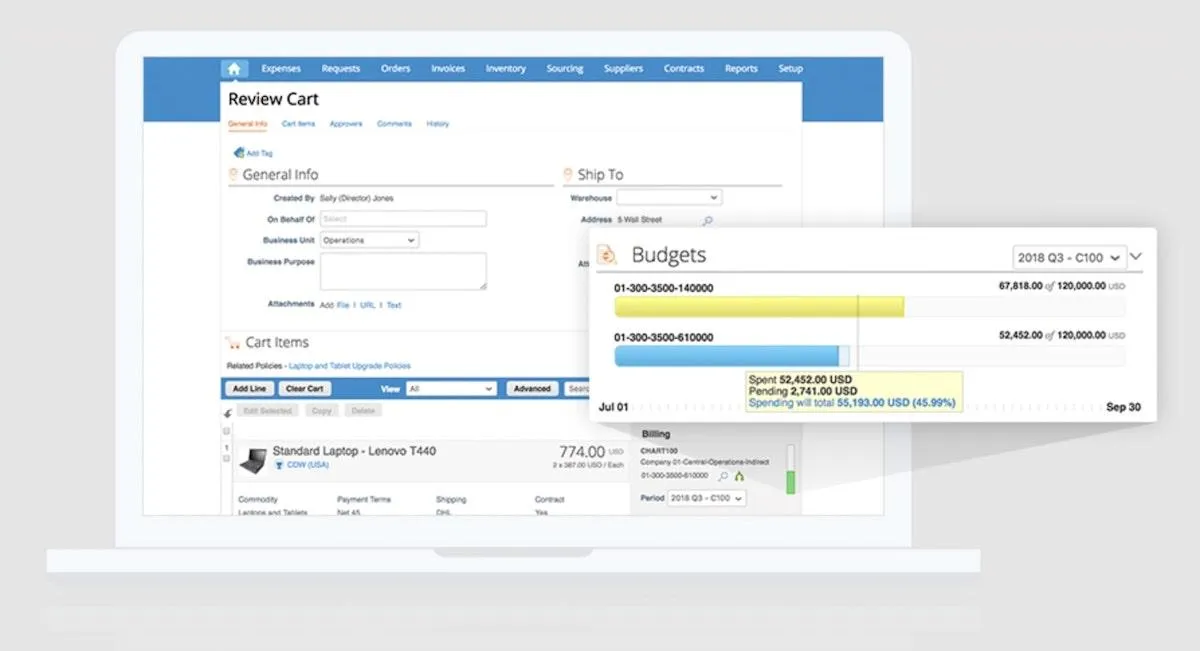Go to the Home icon in navigation bar
Image resolution: width=1200 pixels, height=651 pixels.
[234, 69]
